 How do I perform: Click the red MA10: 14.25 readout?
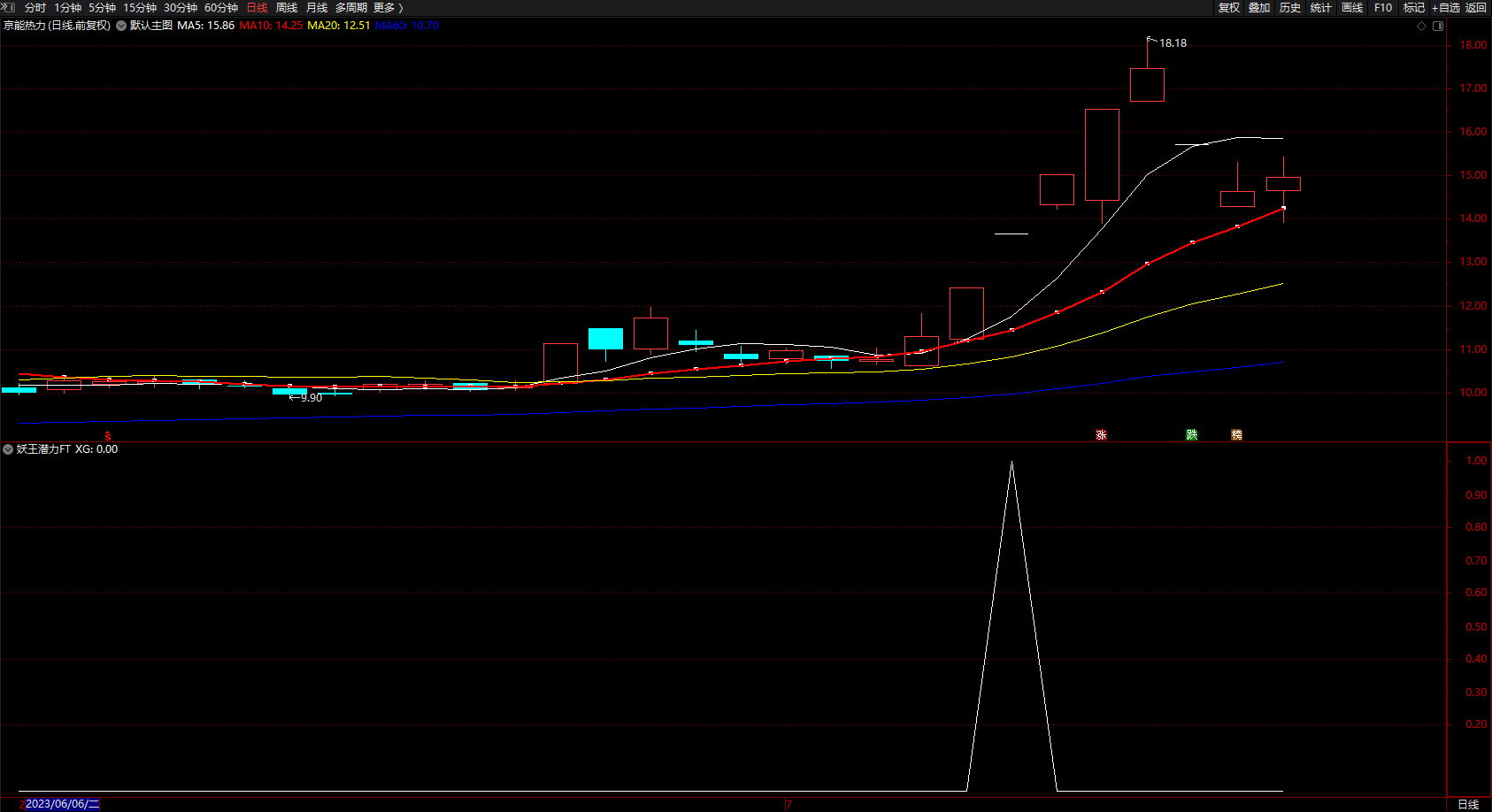(271, 26)
